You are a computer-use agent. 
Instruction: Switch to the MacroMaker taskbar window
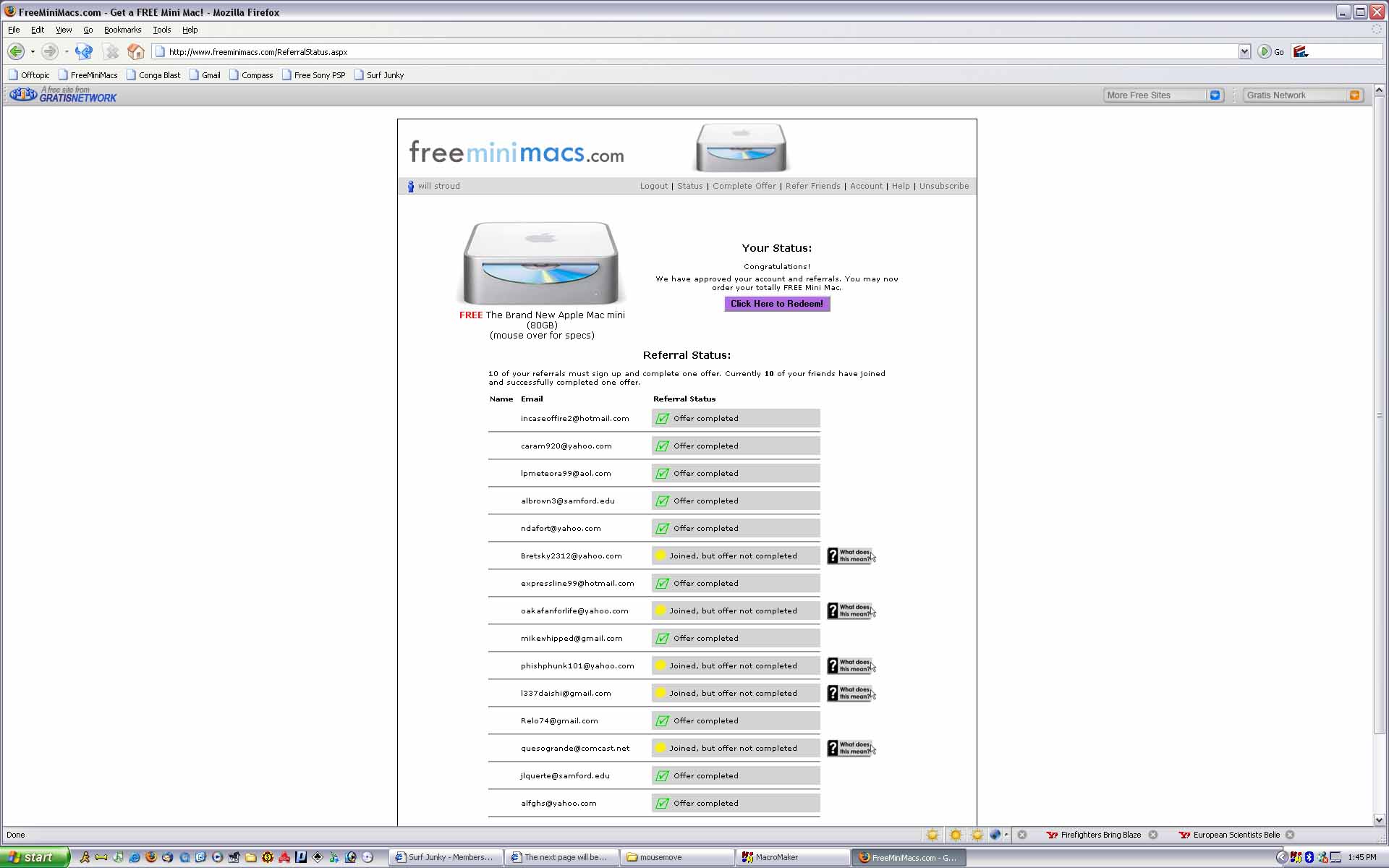click(793, 857)
